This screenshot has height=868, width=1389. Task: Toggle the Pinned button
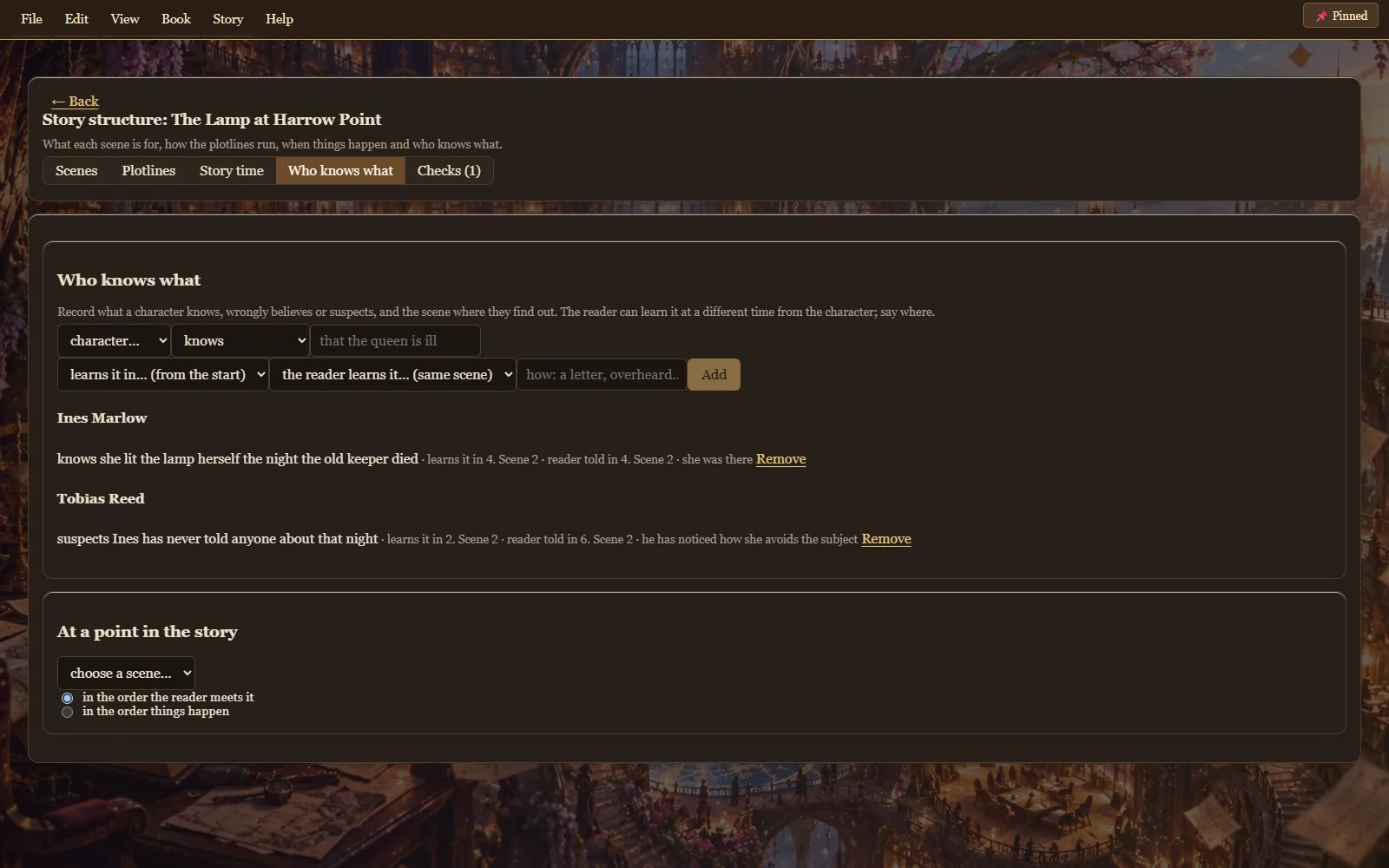click(1340, 16)
